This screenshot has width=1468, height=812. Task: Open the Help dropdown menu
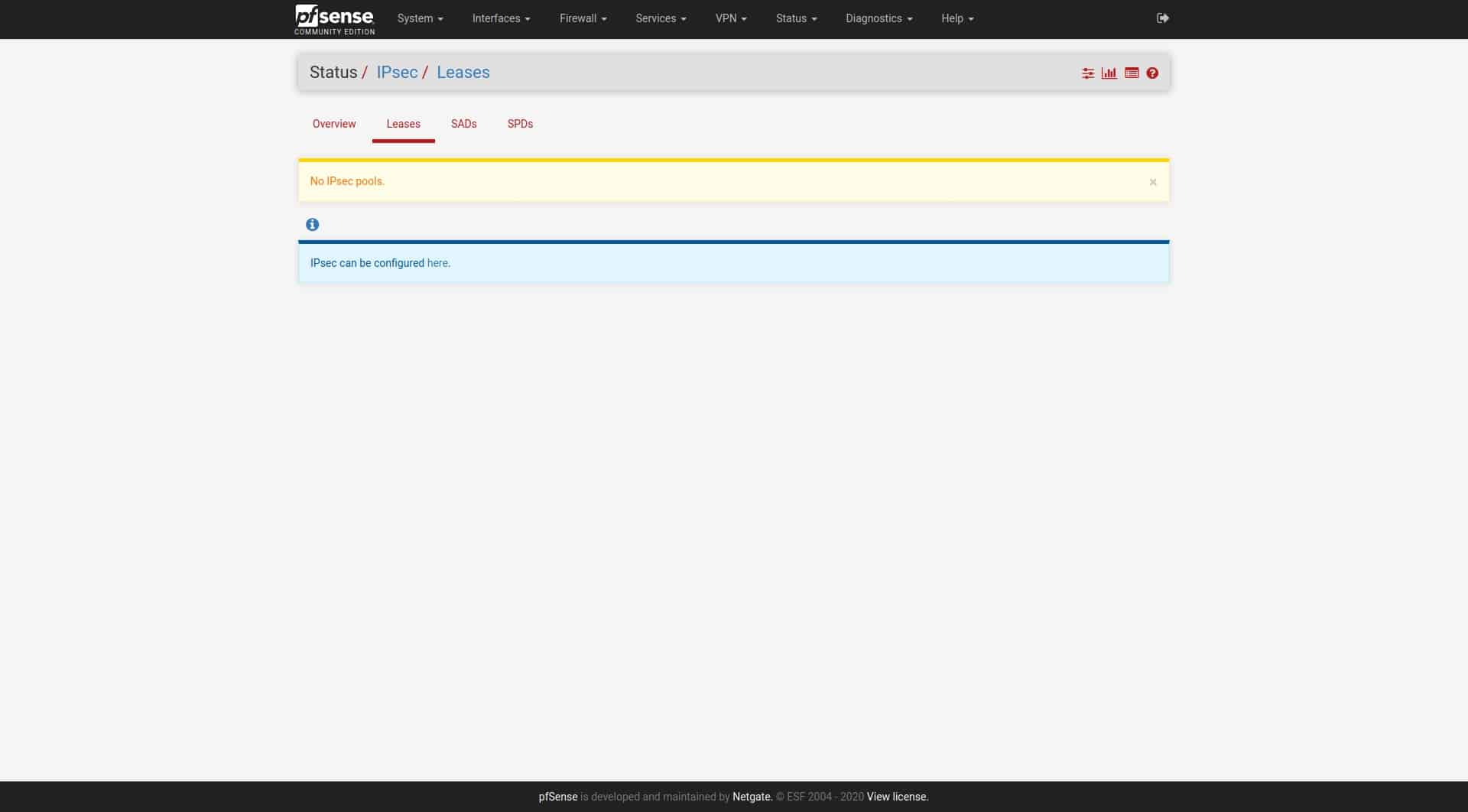tap(957, 18)
